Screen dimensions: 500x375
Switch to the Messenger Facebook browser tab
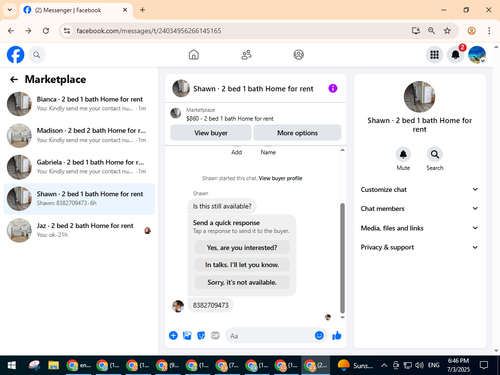pos(76,10)
